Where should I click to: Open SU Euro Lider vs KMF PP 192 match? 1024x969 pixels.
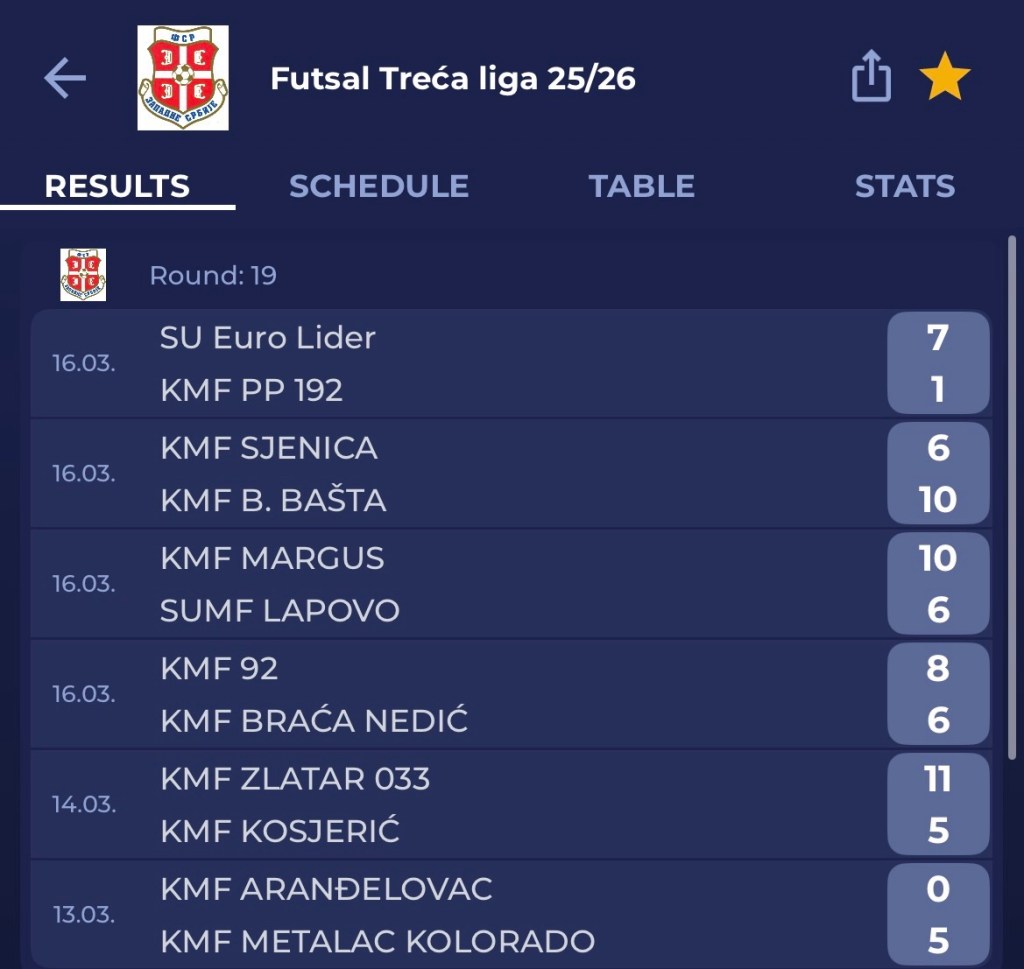(x=450, y=363)
